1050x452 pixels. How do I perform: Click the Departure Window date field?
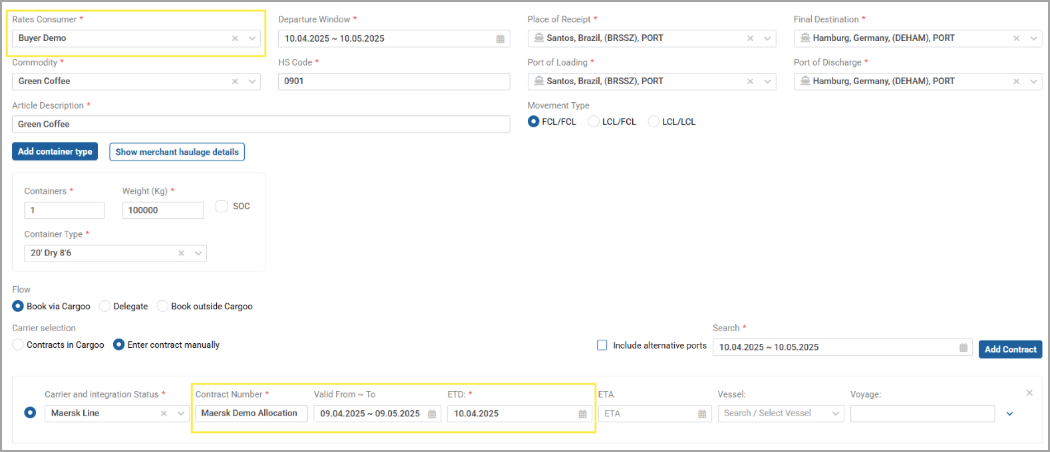394,39
